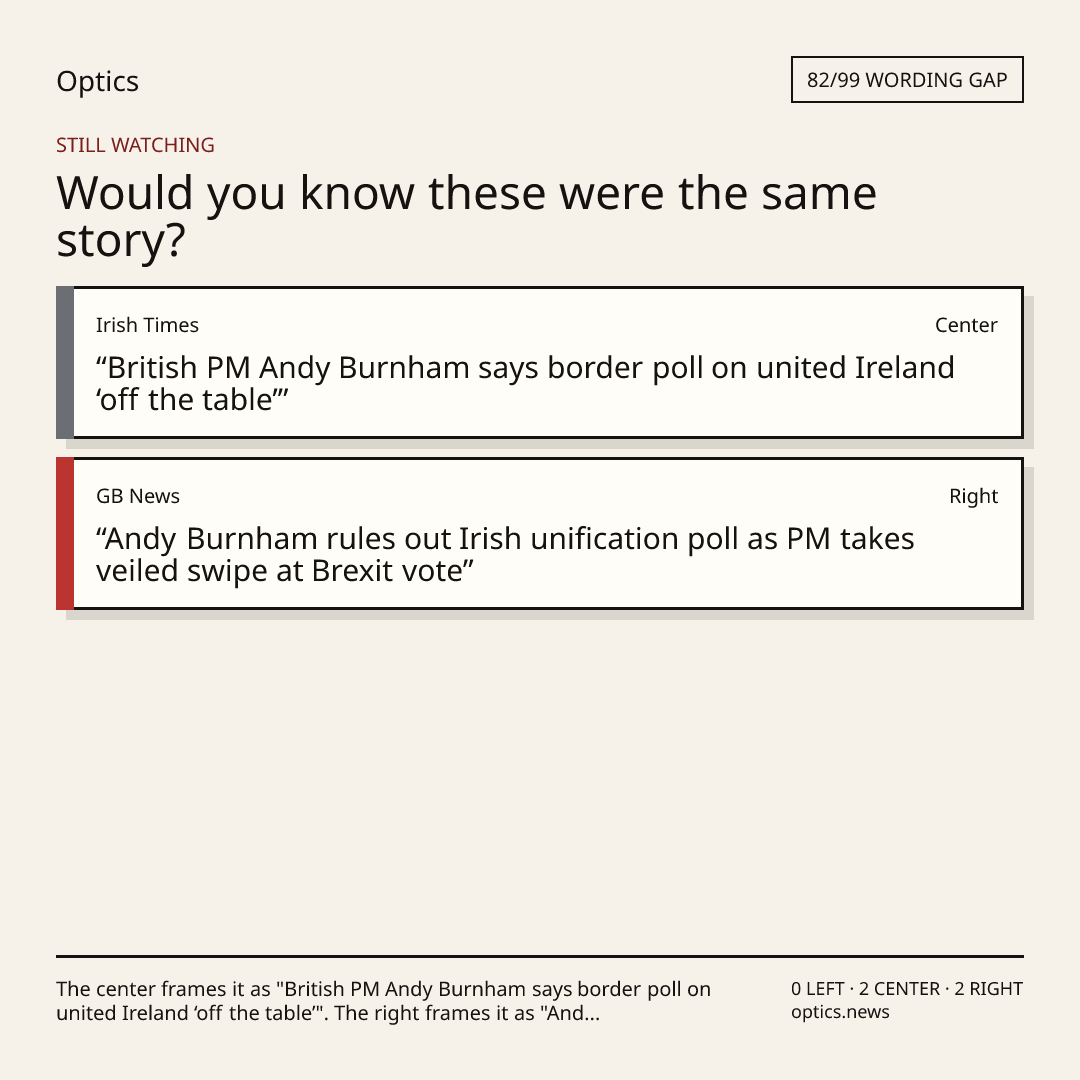
Task: Click the headline "Would you know these were the same story?"
Action: pos(466,216)
